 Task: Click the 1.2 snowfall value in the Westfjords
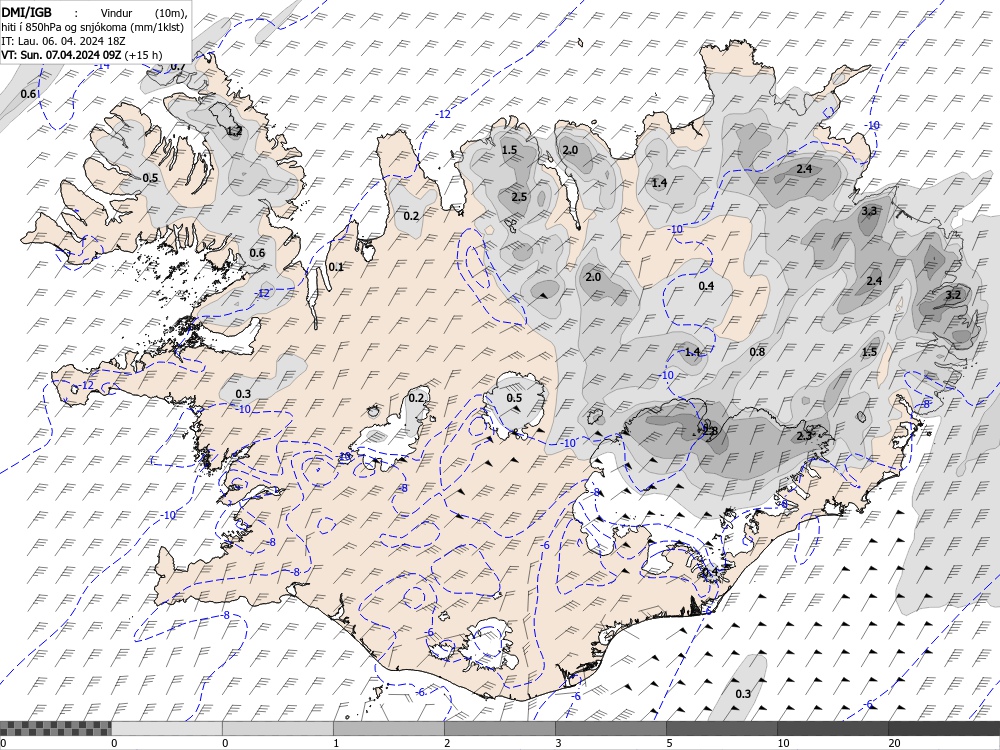pos(235,131)
